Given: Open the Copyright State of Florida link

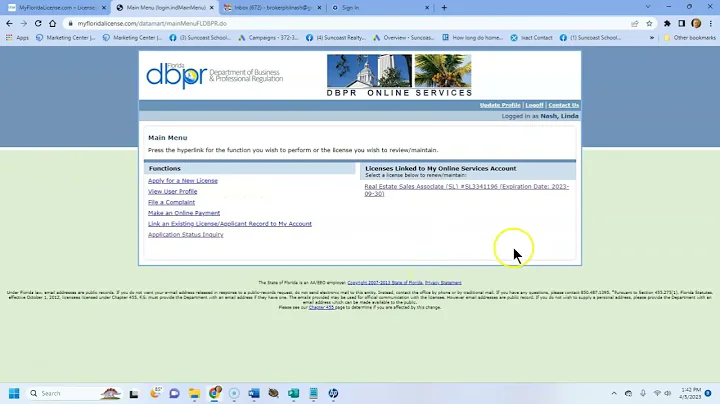Looking at the screenshot, I should 385,283.
